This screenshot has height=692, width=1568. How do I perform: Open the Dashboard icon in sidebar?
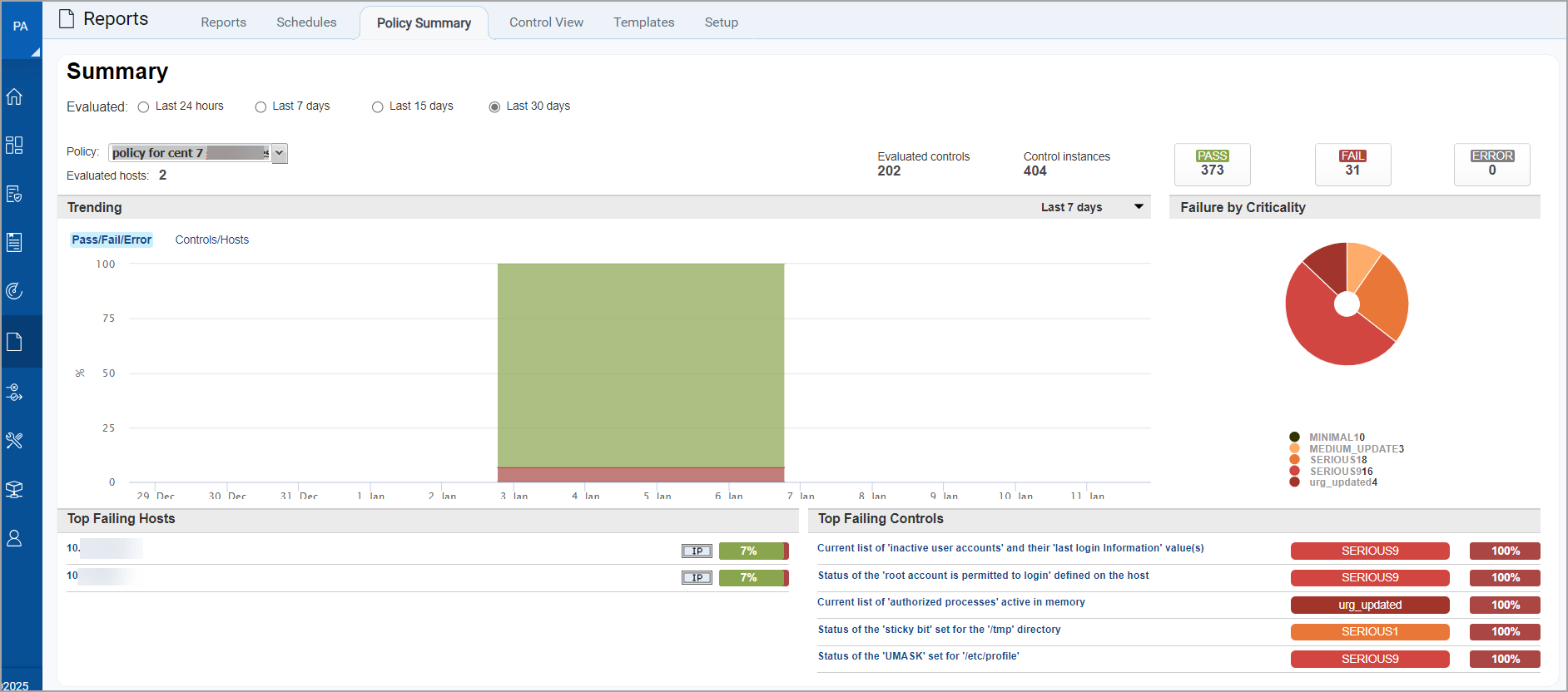[x=14, y=145]
